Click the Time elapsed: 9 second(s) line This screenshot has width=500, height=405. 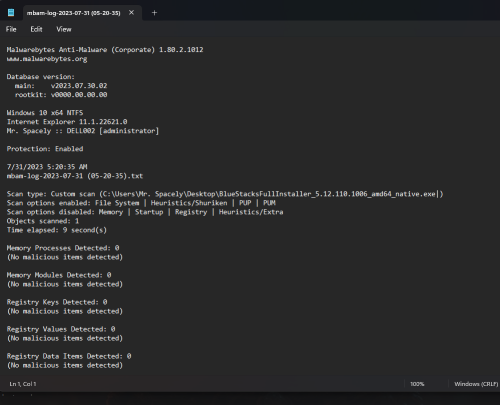57,230
